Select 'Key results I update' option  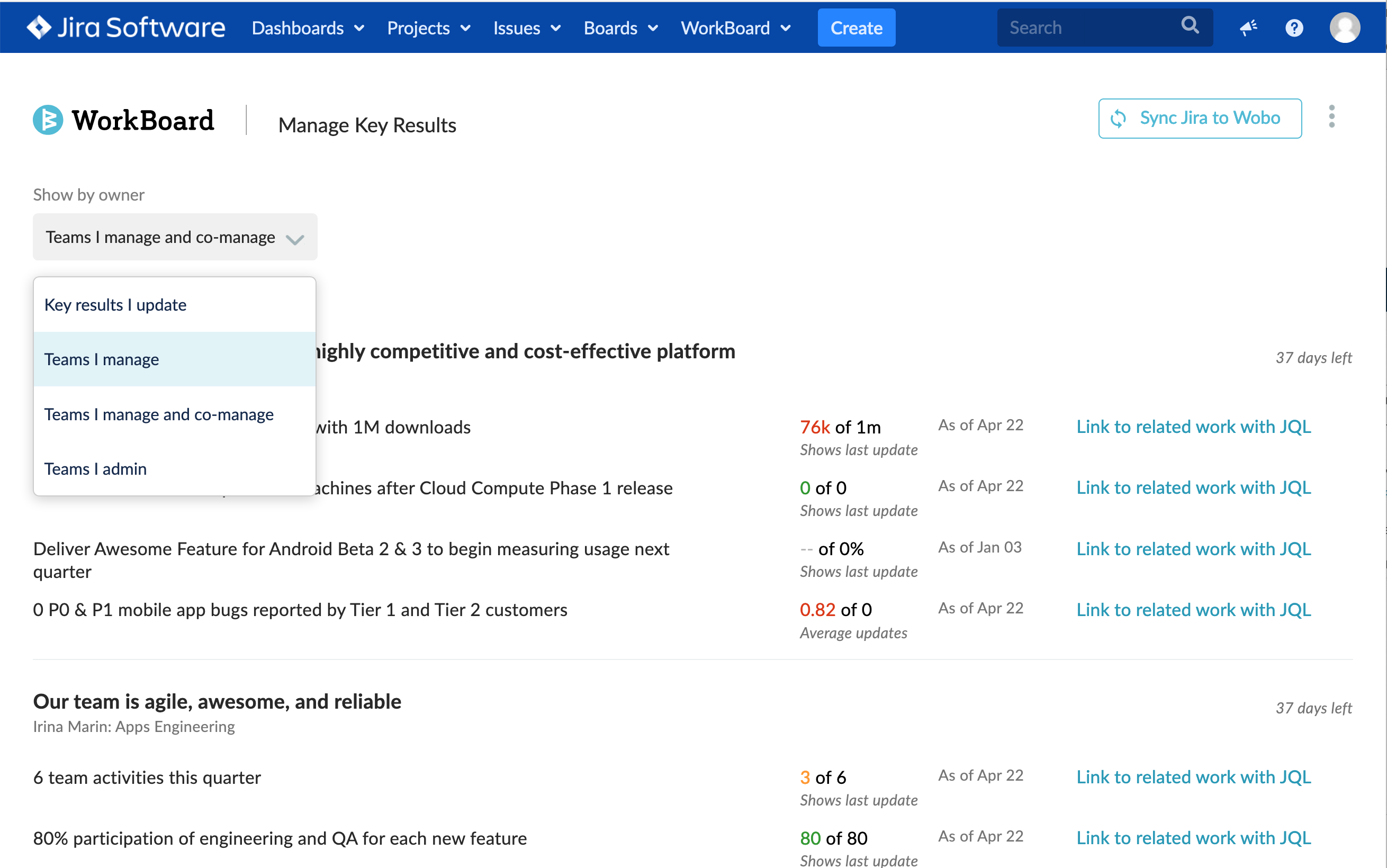tap(175, 305)
